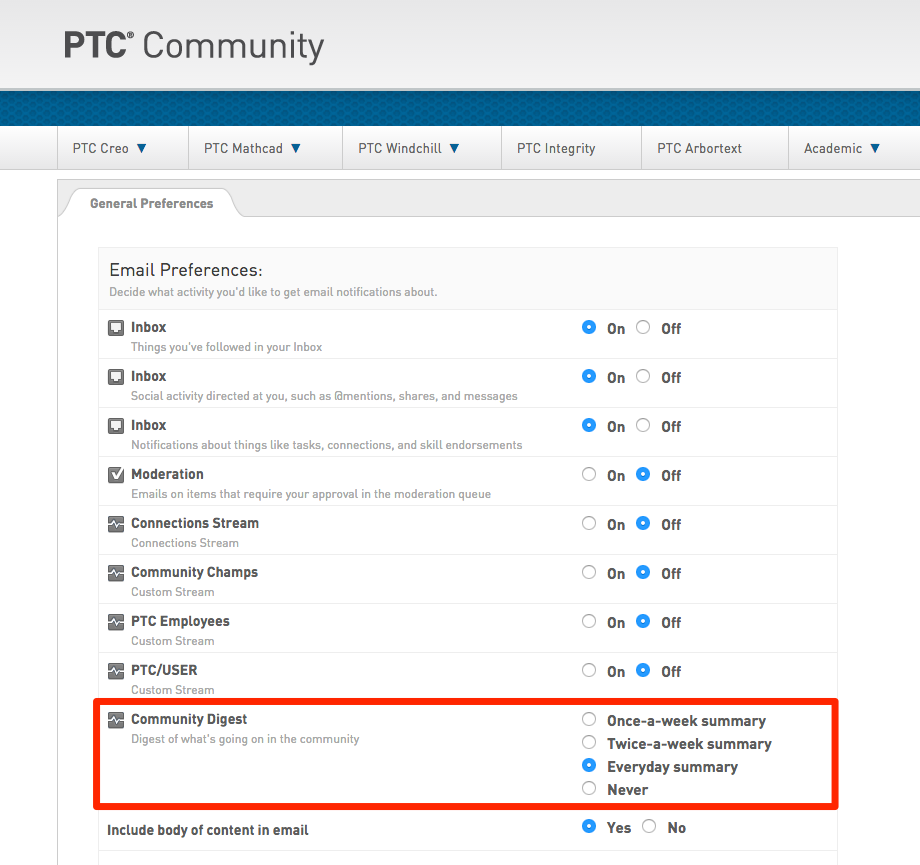Open the PTC Integrity menu
The image size is (920, 865).
[556, 148]
